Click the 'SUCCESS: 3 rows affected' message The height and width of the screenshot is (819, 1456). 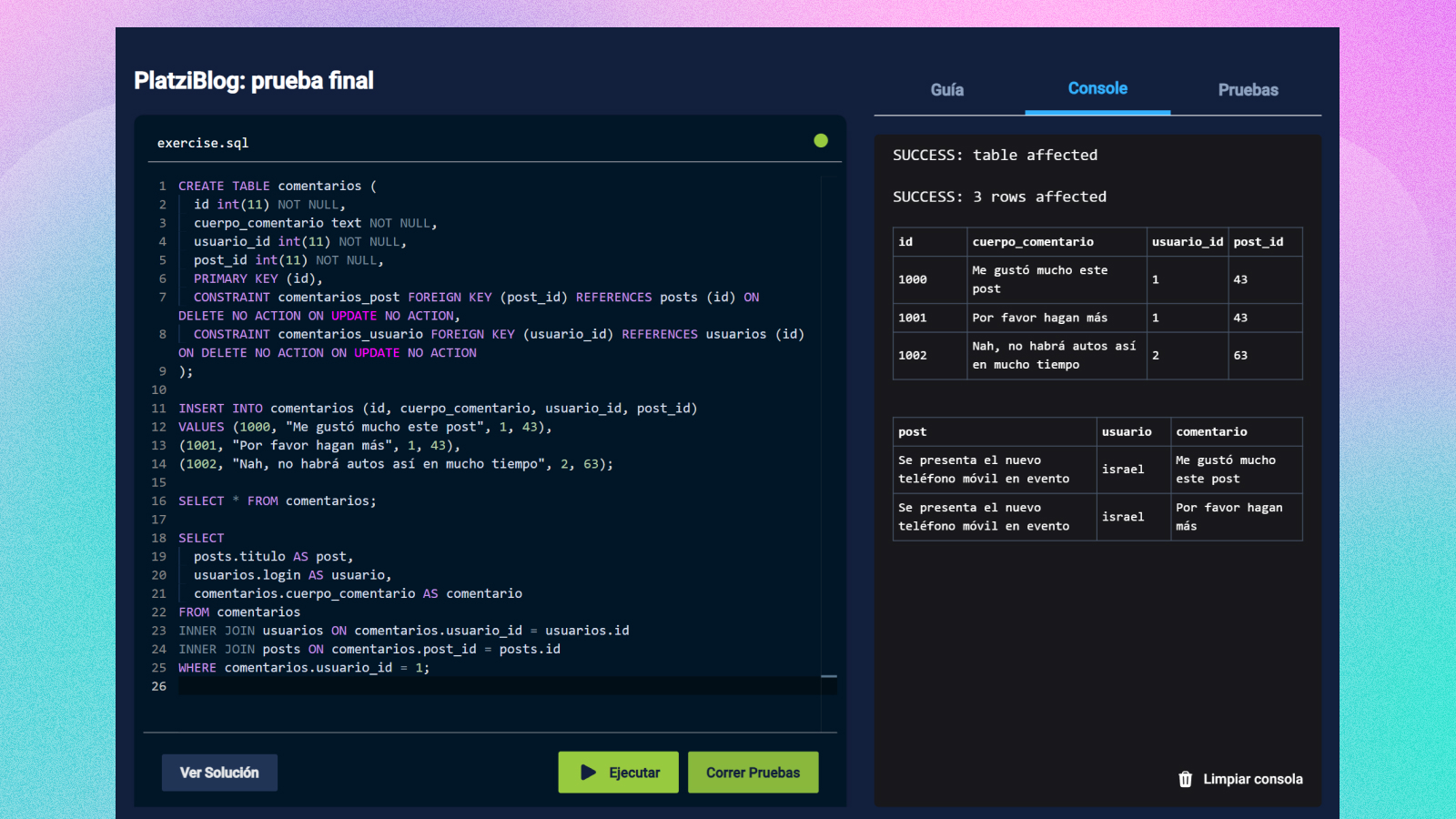(x=999, y=197)
